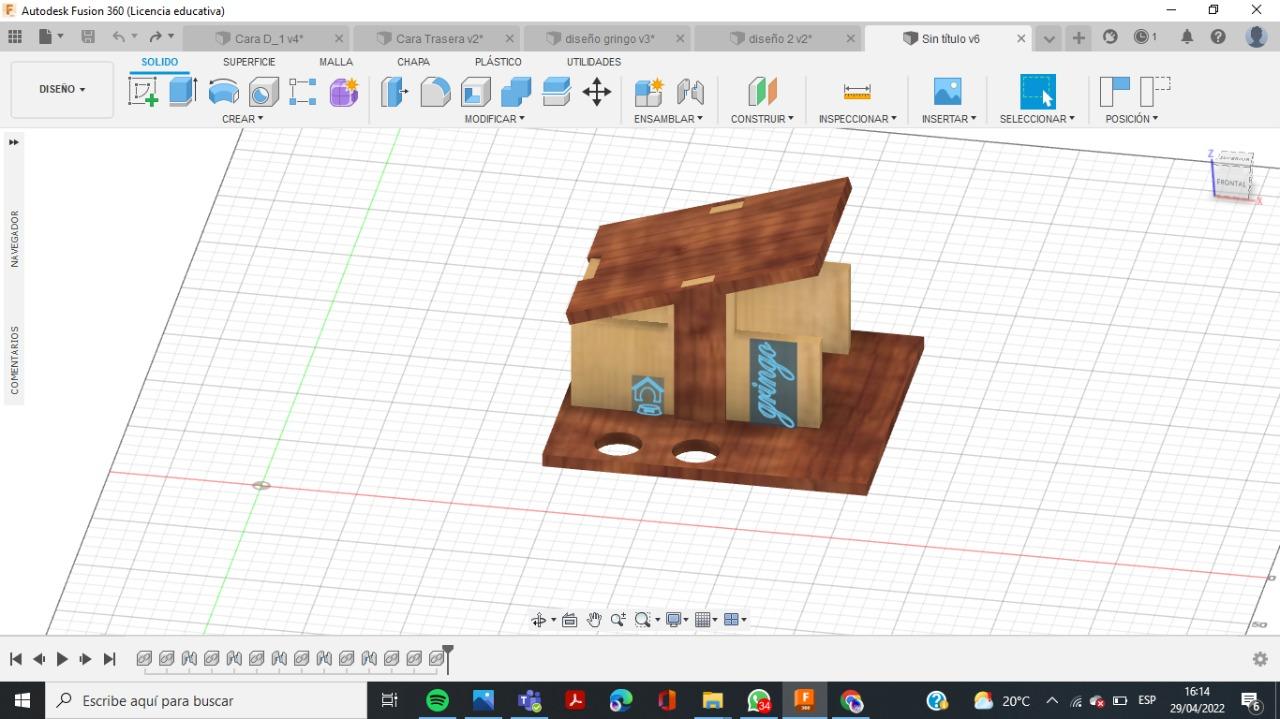Viewport: 1280px width, 719px height.
Task: Expand the SELECCIONAR menu
Action: [x=1037, y=119]
